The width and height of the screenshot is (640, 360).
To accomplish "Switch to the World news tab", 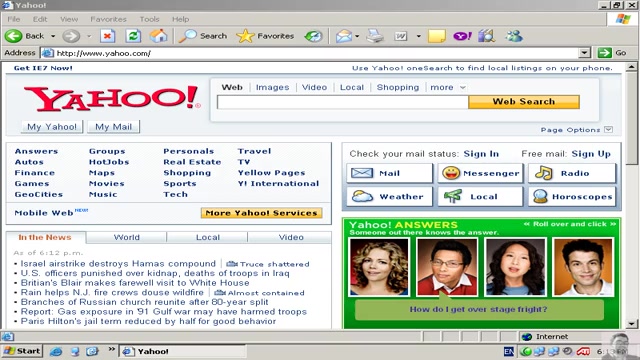I will (x=127, y=237).
